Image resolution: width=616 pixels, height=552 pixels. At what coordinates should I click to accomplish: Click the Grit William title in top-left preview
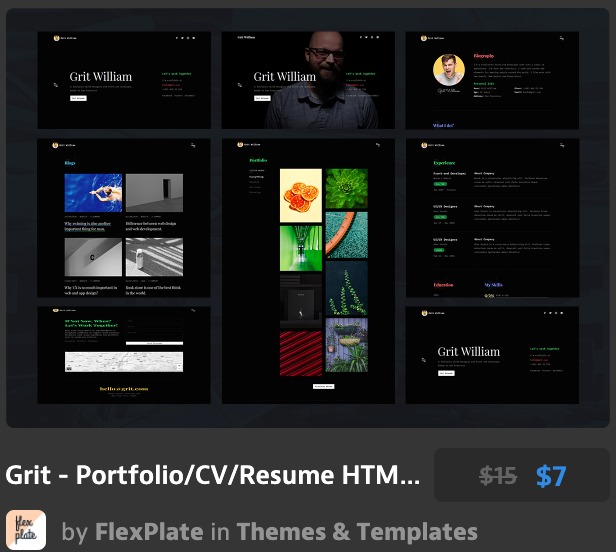click(x=101, y=76)
